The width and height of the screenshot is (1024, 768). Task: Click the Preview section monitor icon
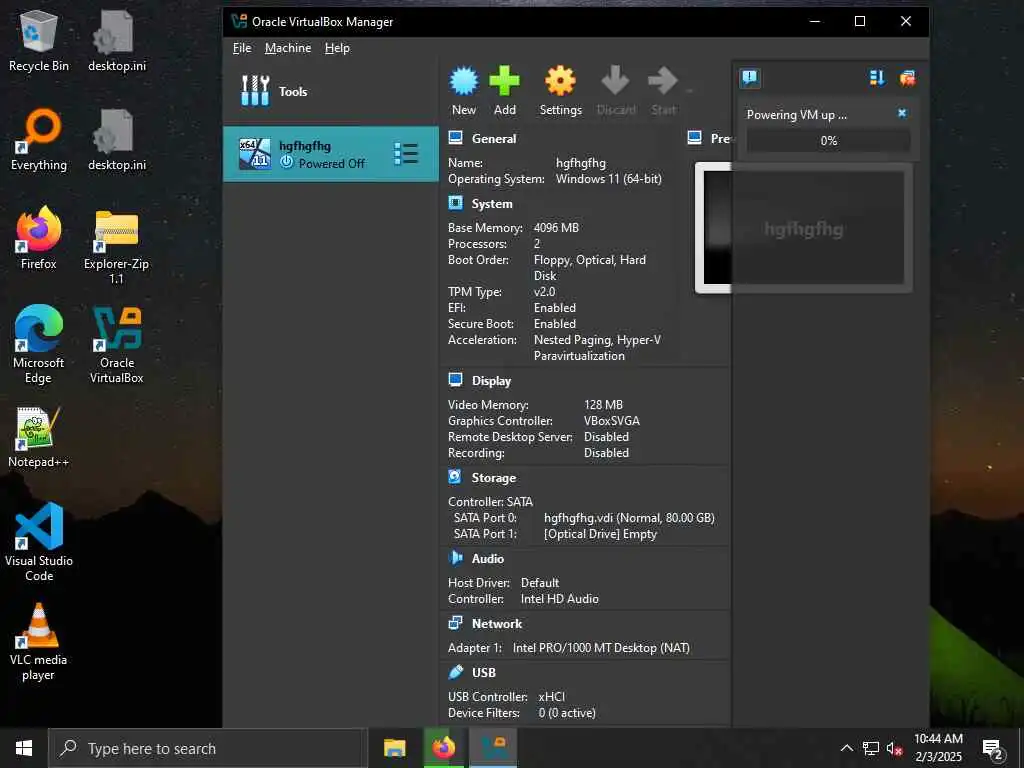(x=695, y=138)
